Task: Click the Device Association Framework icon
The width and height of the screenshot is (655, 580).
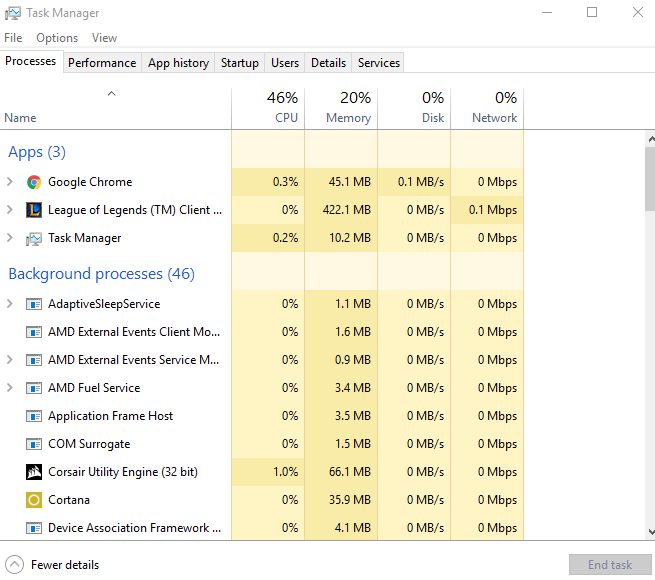Action: (x=34, y=528)
